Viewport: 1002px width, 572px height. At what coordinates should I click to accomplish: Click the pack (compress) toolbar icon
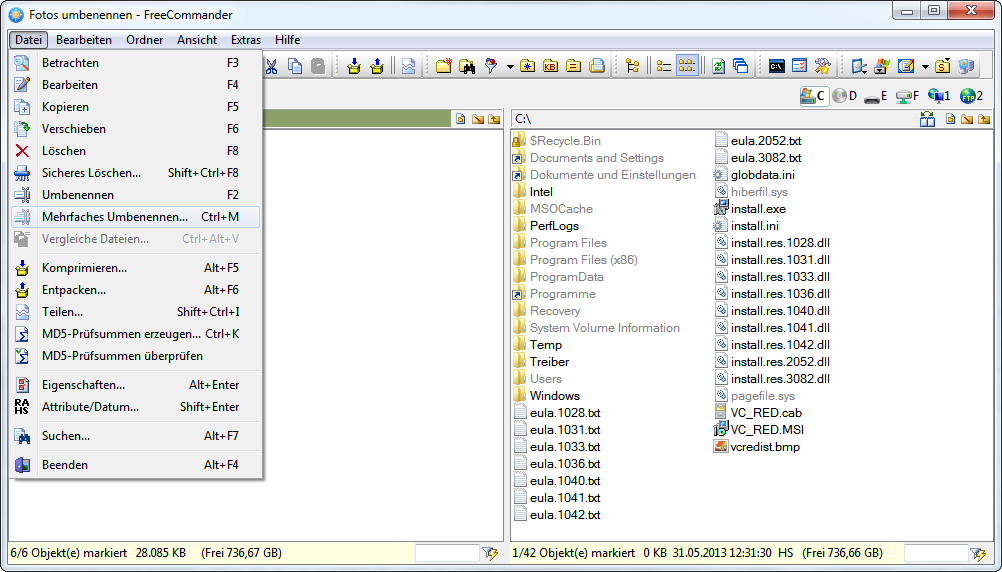(x=354, y=66)
